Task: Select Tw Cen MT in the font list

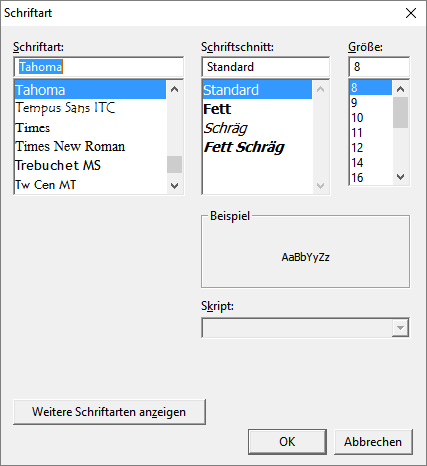Action: 91,184
